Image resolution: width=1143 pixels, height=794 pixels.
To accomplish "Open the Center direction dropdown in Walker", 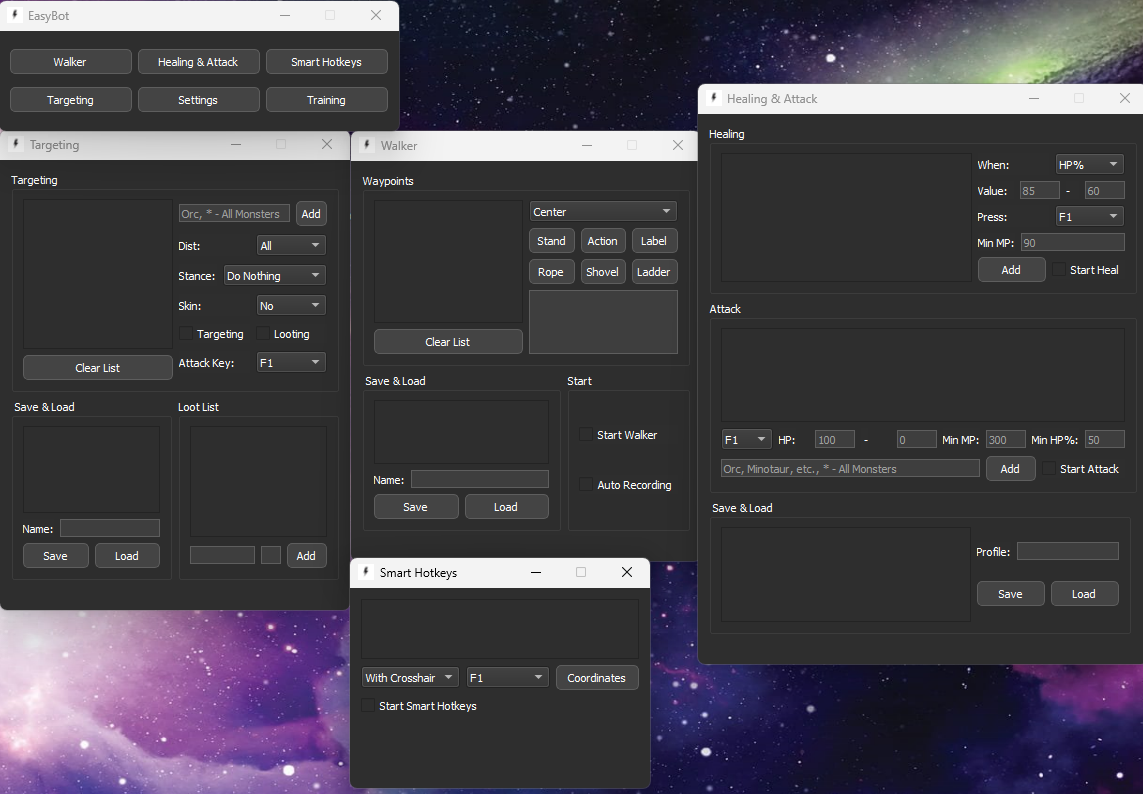I will [x=602, y=212].
